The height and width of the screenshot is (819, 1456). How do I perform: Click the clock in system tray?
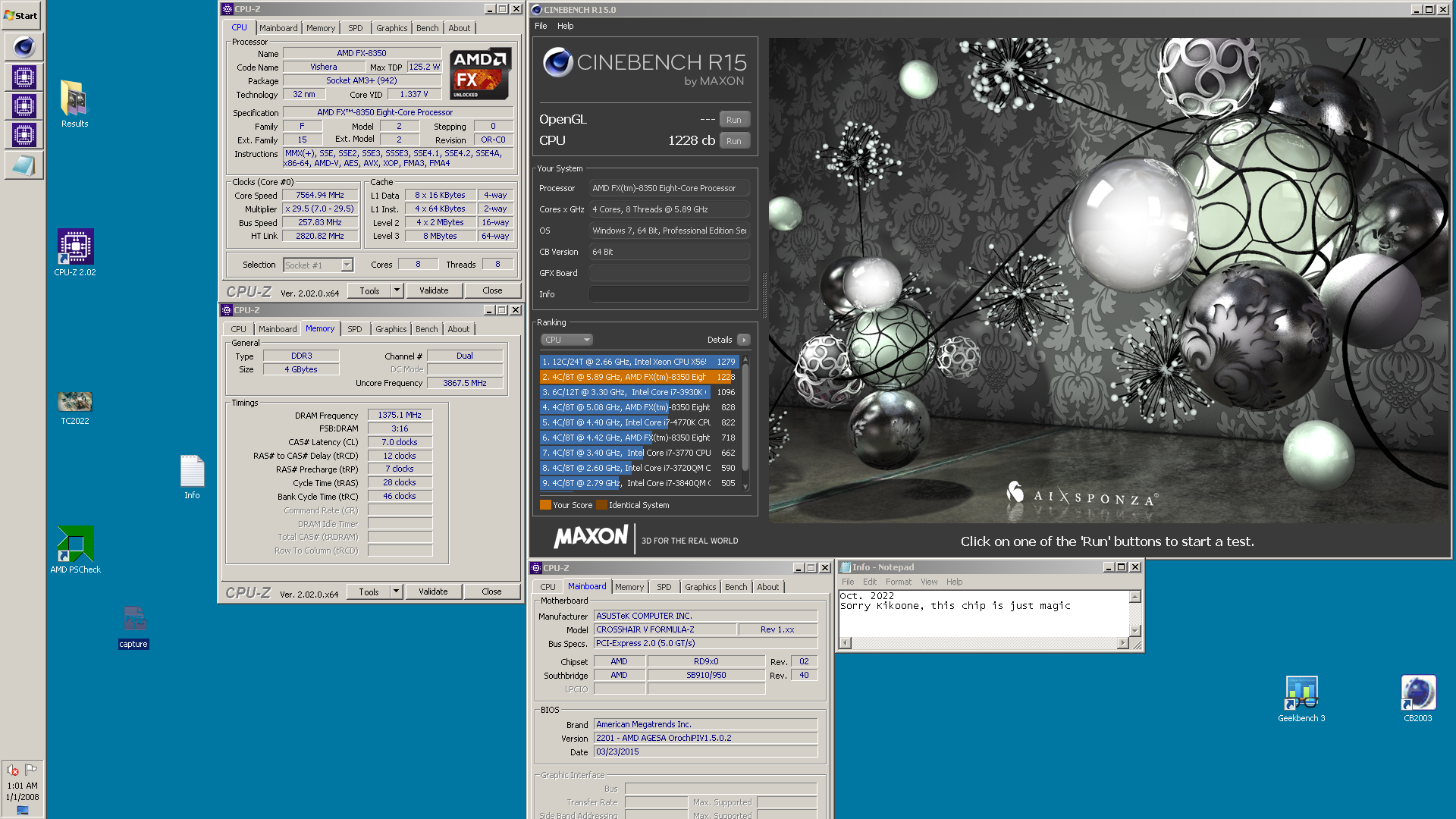point(23,792)
